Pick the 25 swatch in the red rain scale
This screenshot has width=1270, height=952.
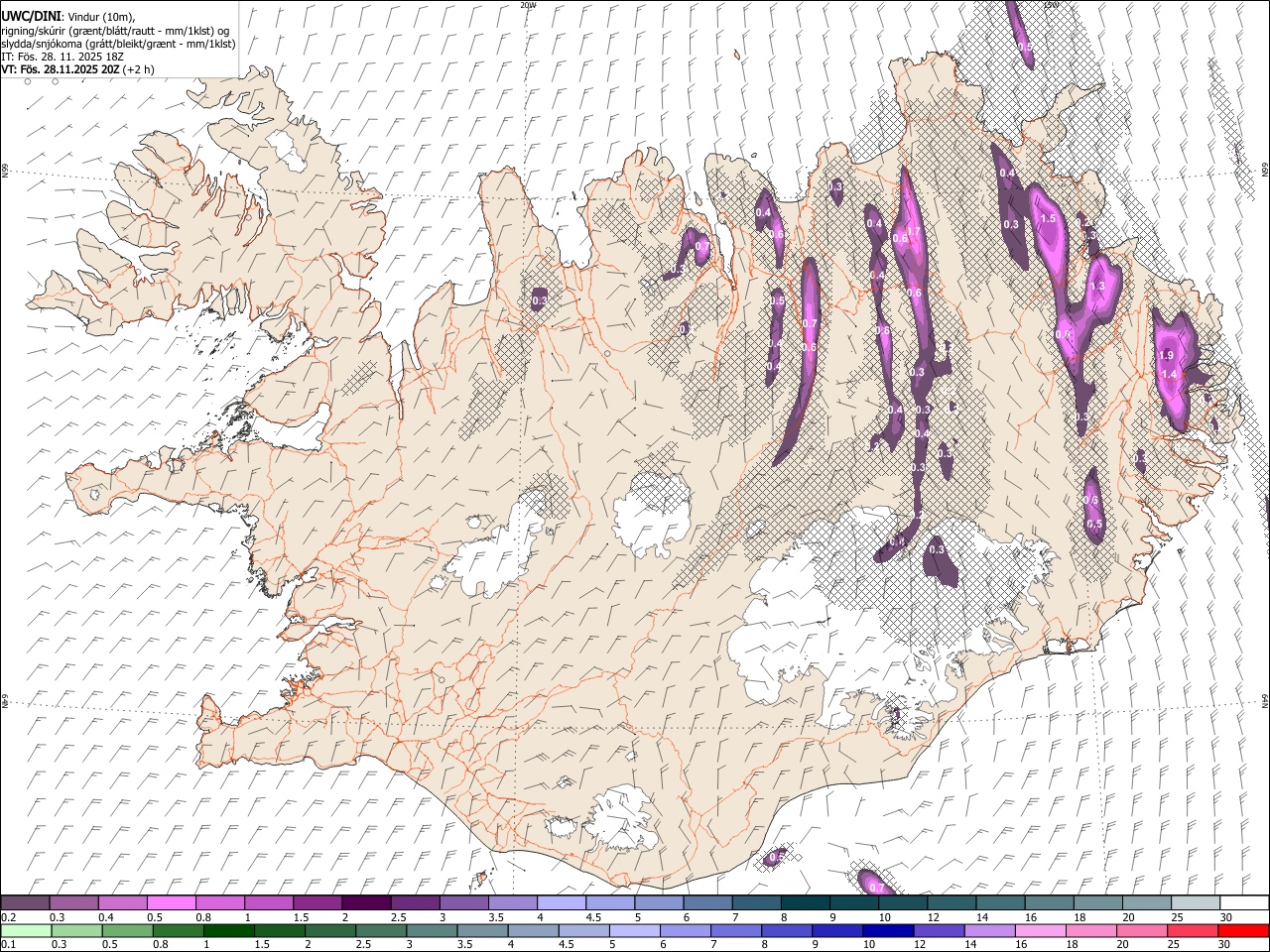(x=1192, y=930)
